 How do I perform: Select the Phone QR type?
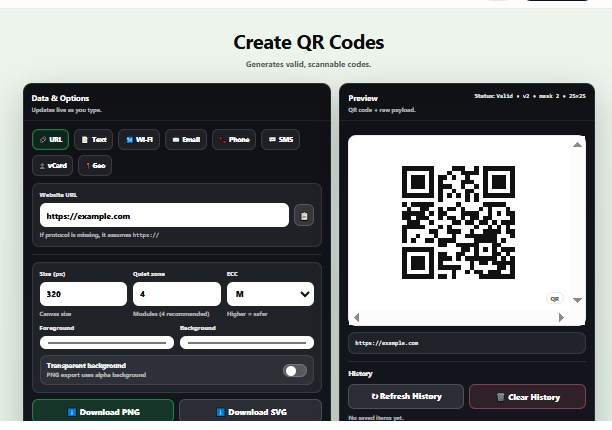coord(233,140)
